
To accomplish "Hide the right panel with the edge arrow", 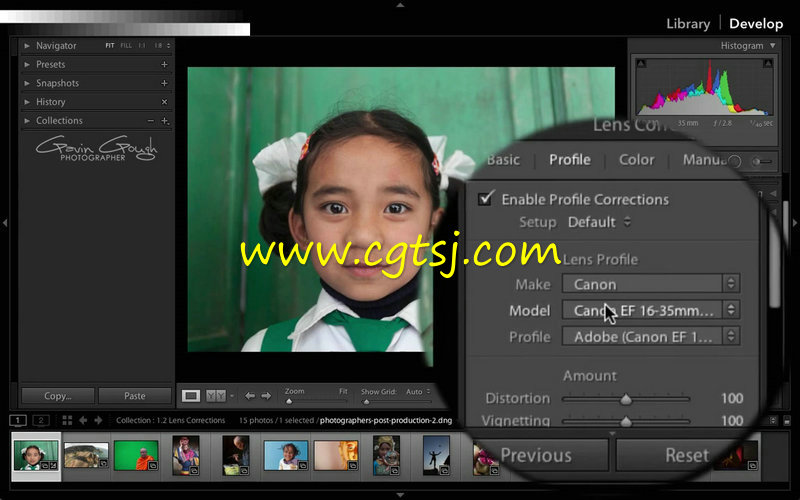I will point(795,223).
